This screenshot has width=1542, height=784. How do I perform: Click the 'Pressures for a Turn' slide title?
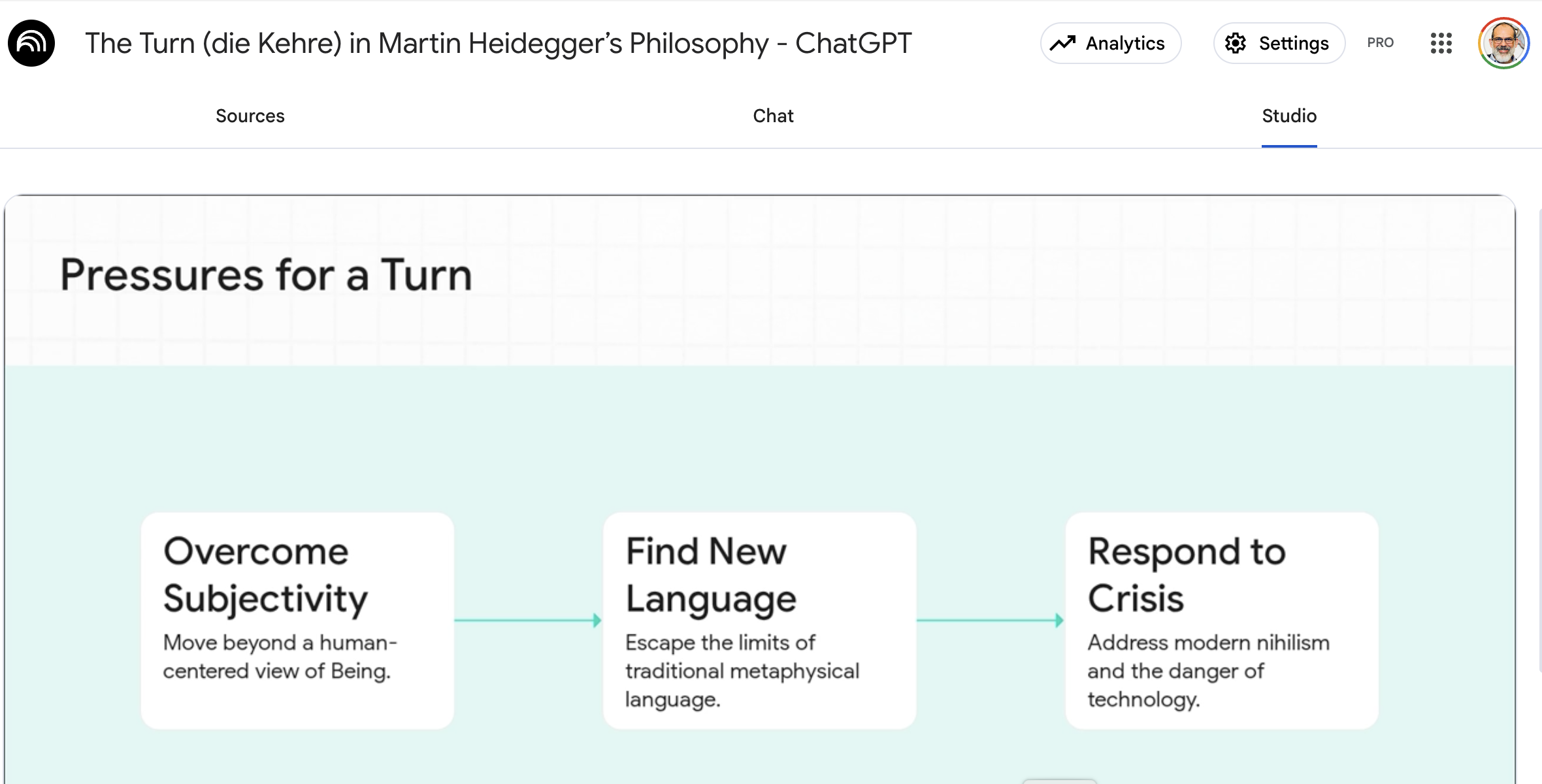[266, 274]
